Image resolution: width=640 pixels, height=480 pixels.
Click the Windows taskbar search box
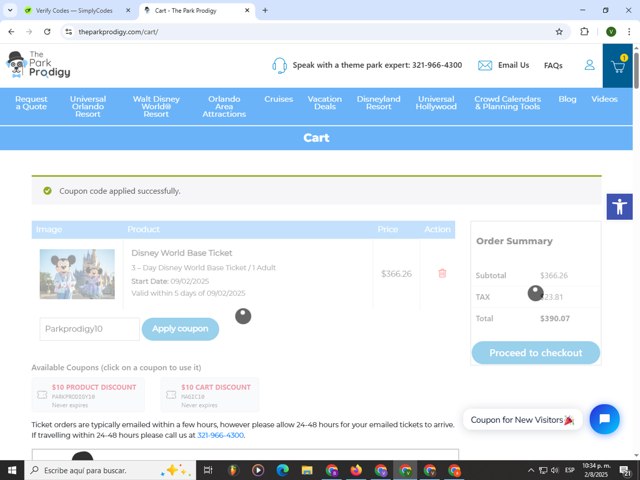(110, 470)
